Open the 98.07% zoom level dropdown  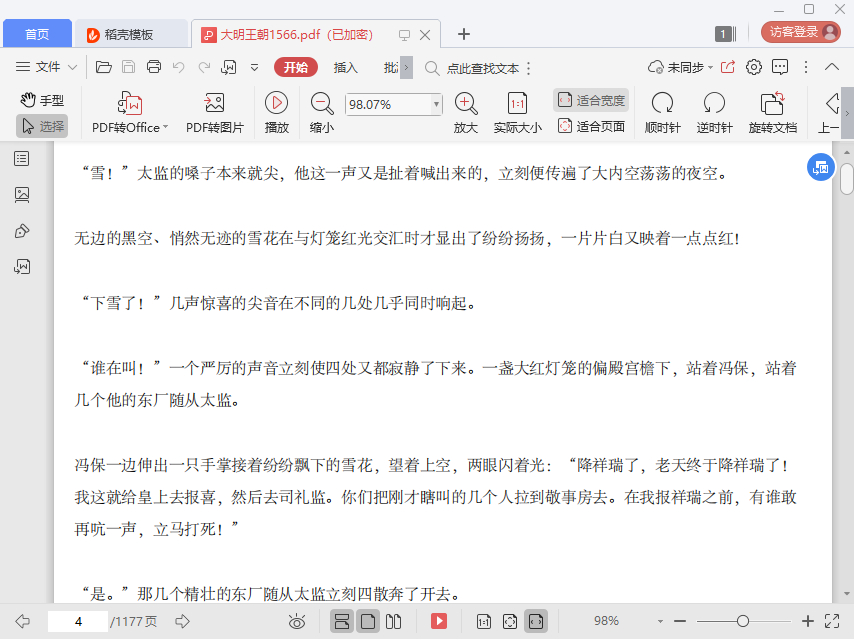pos(436,104)
